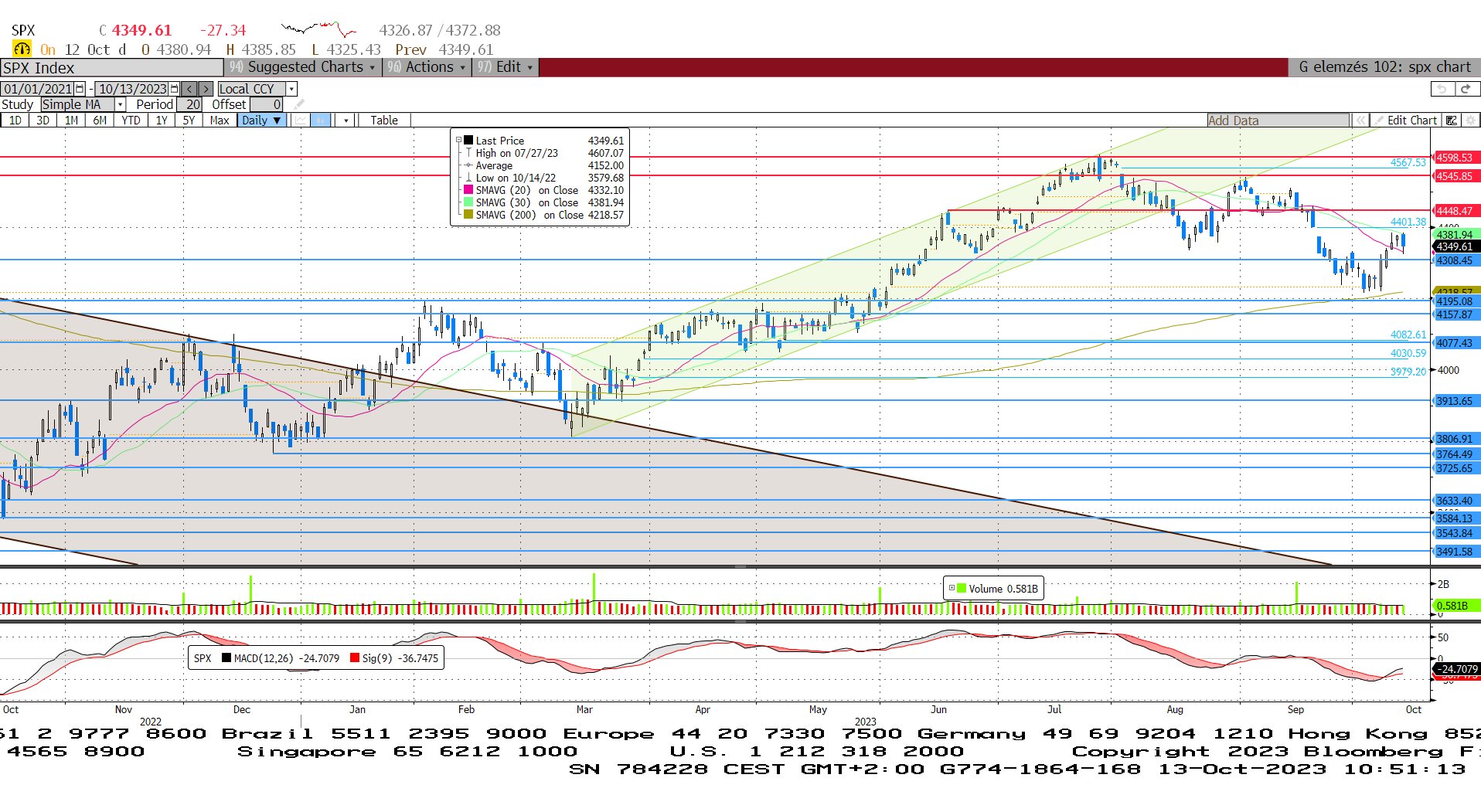Image resolution: width=1481 pixels, height=812 pixels.
Task: Select the 1M range tab
Action: coord(71,120)
